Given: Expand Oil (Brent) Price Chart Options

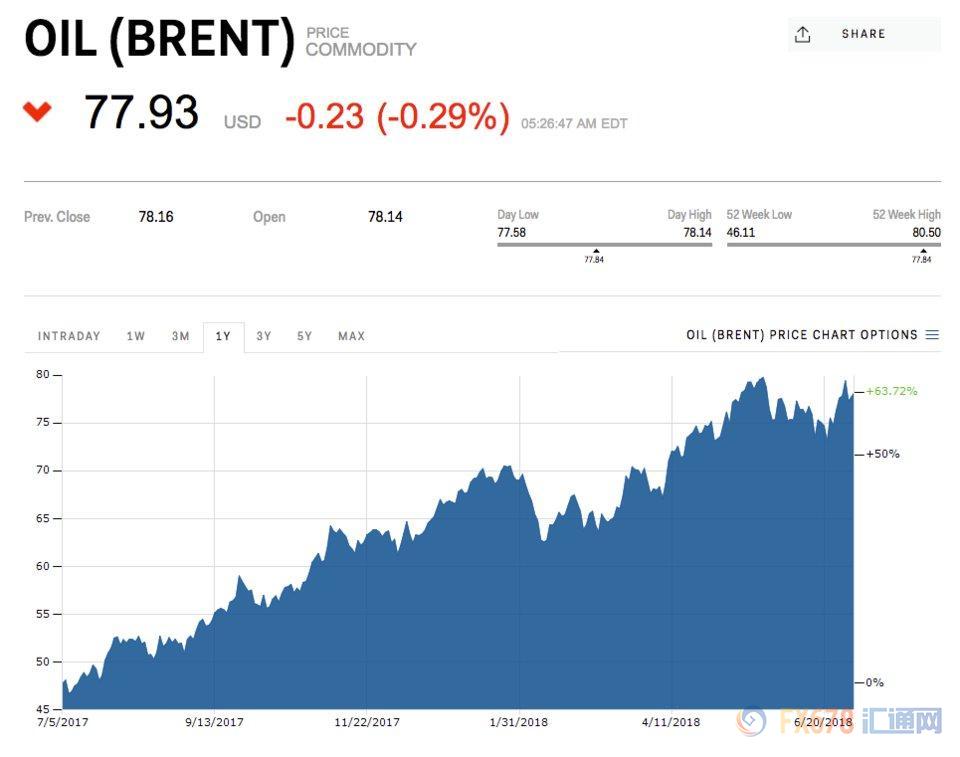Looking at the screenshot, I should (x=801, y=335).
